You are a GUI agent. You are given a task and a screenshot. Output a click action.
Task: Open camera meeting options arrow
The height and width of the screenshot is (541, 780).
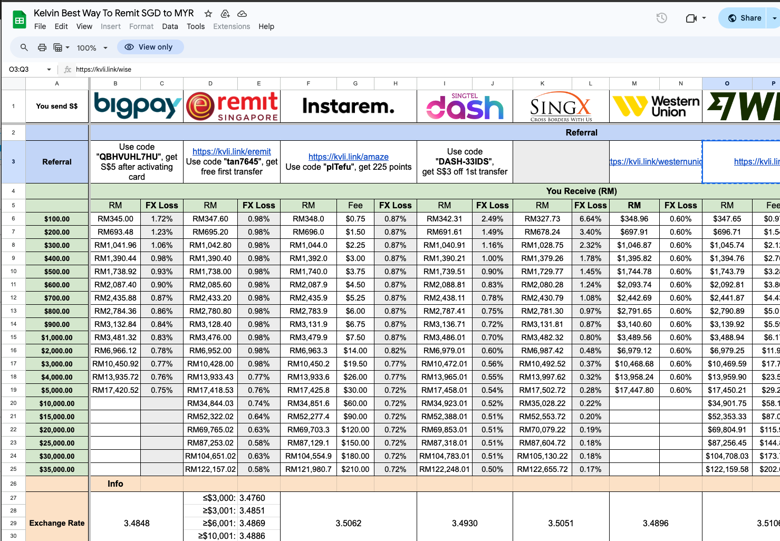704,18
